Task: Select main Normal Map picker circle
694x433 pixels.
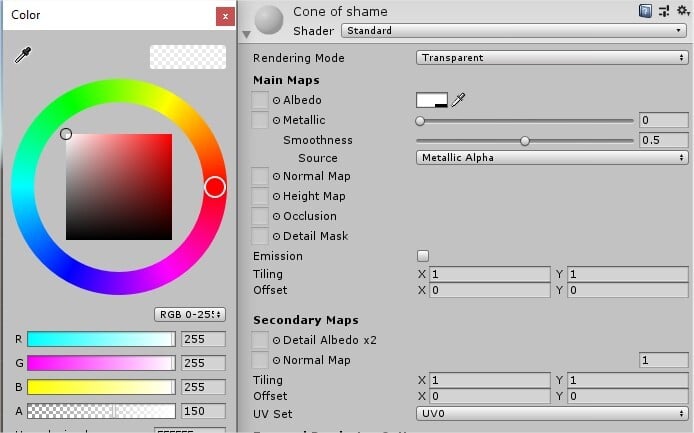Action: point(276,177)
